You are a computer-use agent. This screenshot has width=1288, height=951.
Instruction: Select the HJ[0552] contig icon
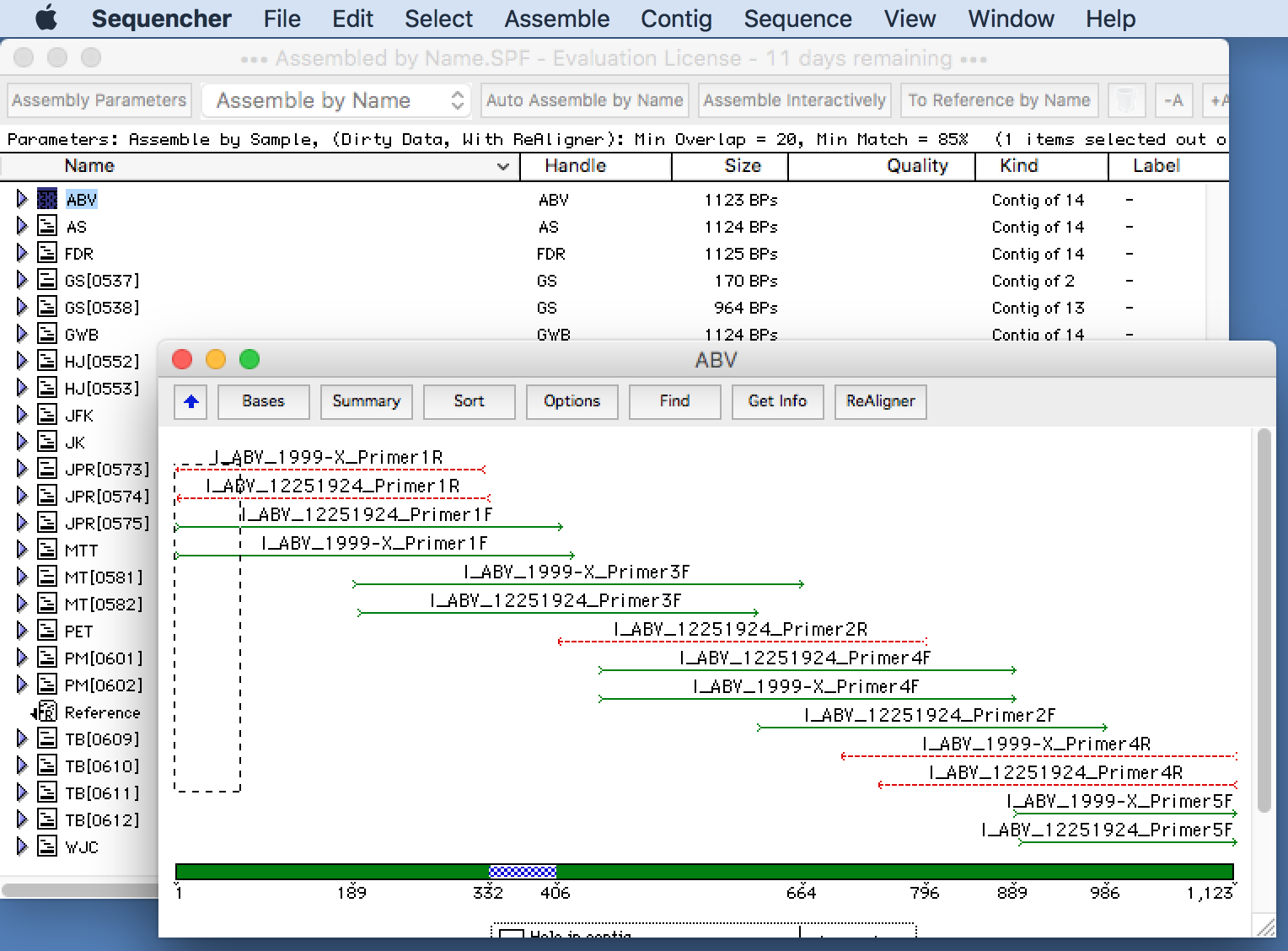(x=47, y=361)
